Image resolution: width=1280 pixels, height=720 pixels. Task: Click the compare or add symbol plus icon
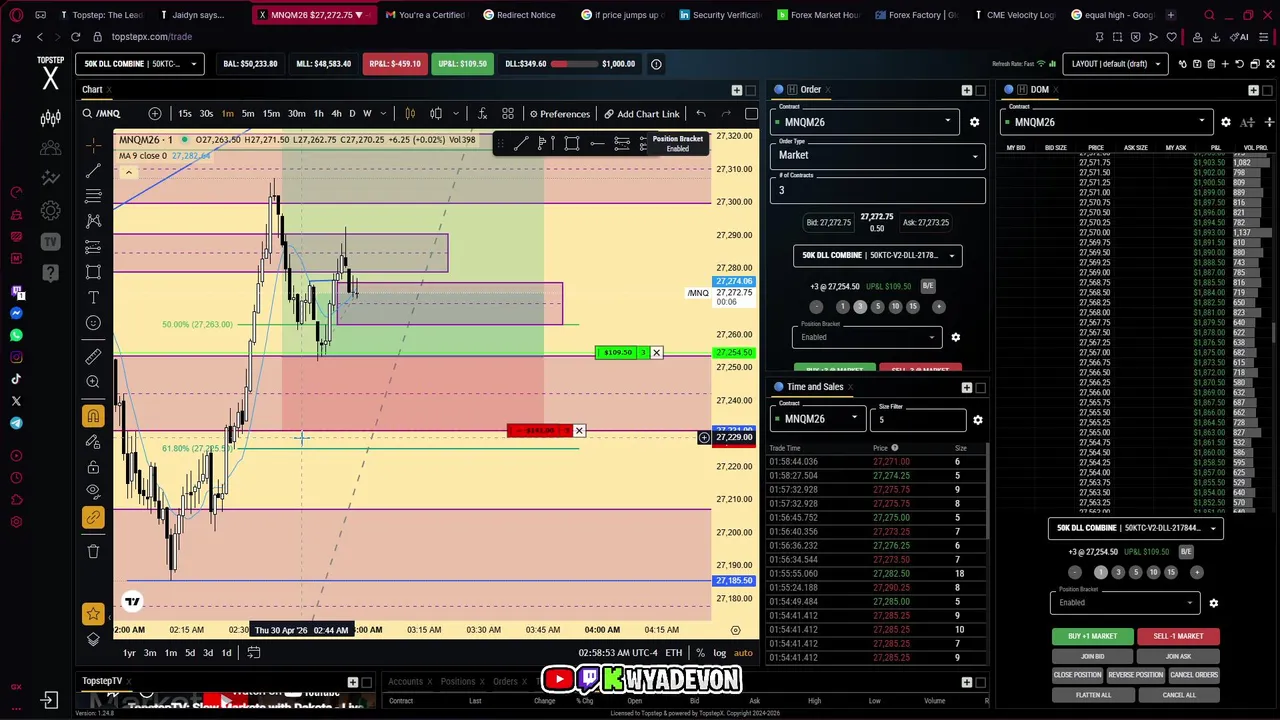tap(155, 114)
